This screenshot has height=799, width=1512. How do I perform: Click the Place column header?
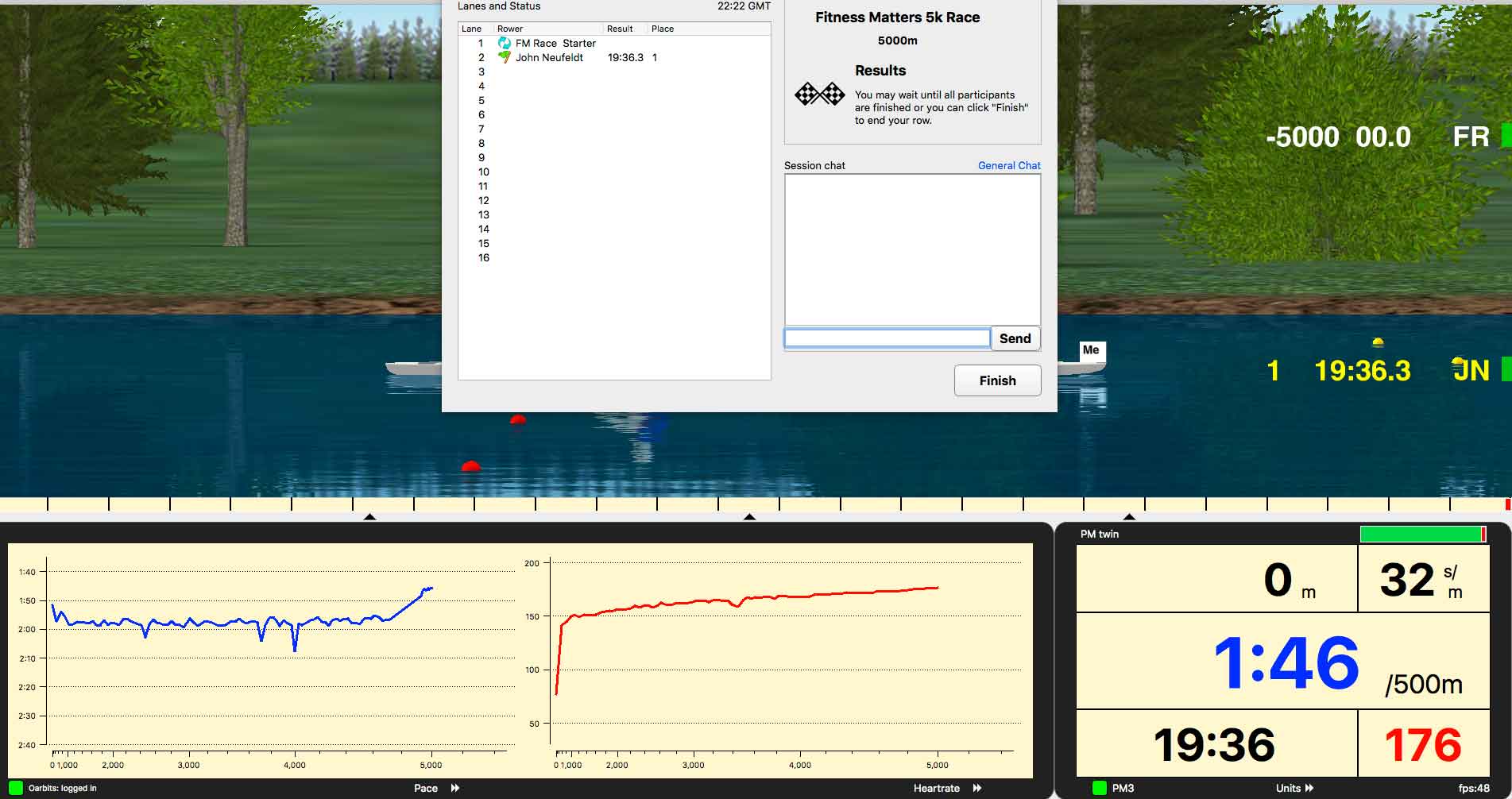tap(663, 29)
